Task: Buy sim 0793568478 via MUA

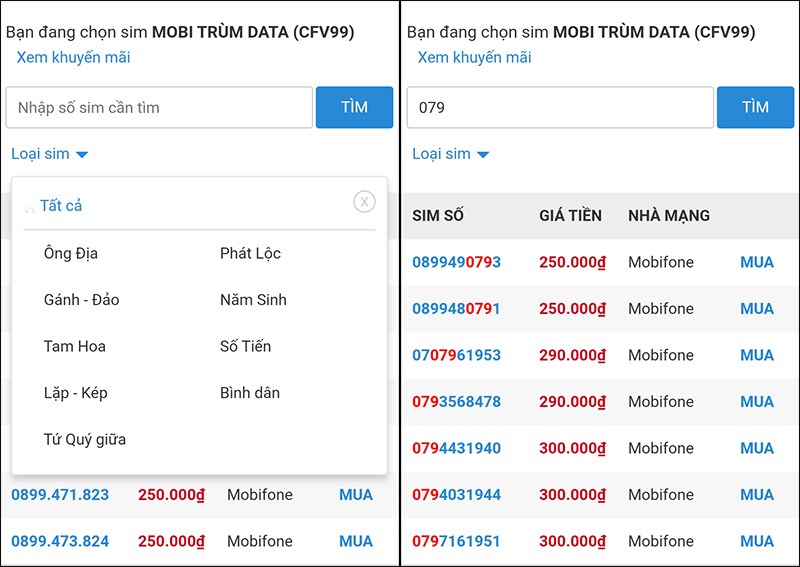Action: click(x=757, y=402)
